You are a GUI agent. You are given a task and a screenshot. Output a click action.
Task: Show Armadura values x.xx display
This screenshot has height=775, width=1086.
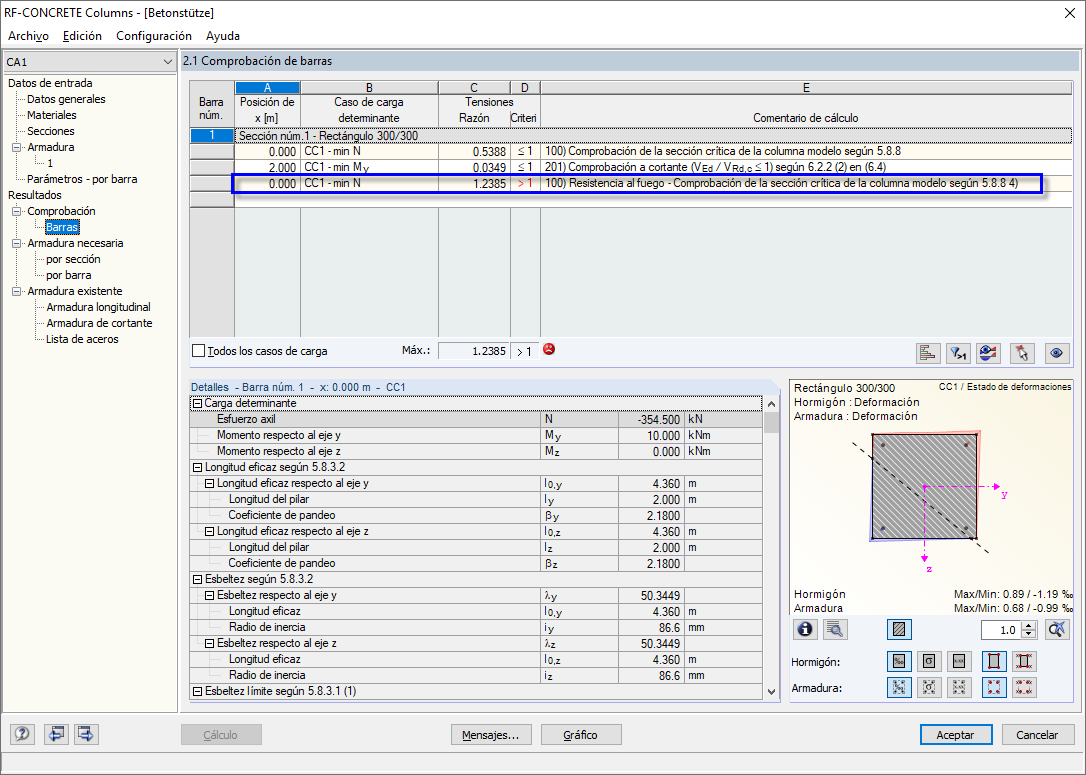coord(959,687)
